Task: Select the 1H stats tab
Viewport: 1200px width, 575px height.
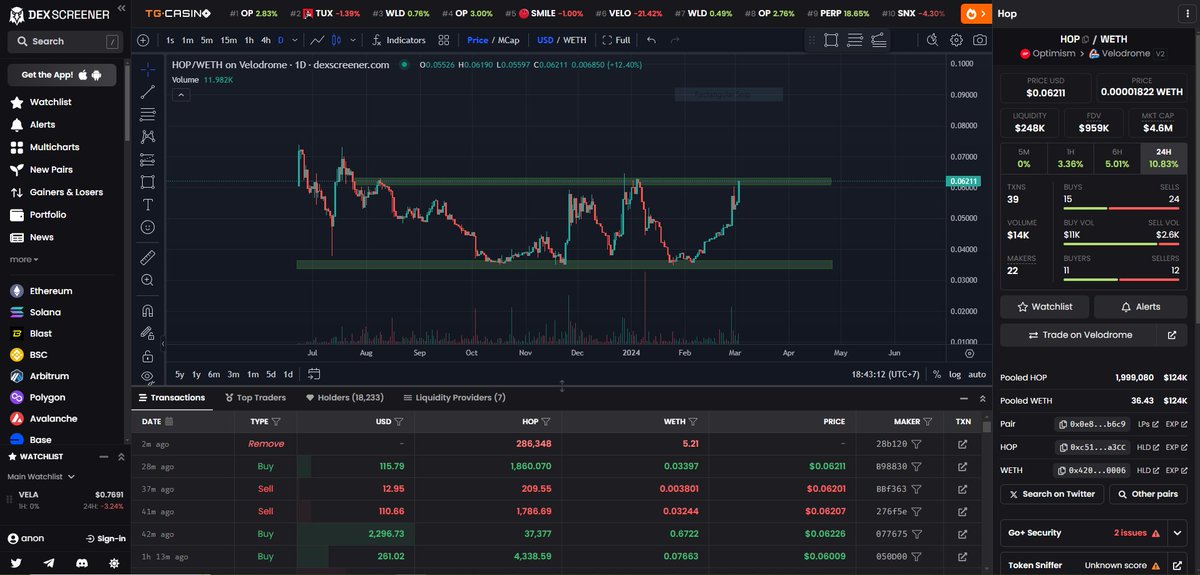Action: click(x=1070, y=158)
